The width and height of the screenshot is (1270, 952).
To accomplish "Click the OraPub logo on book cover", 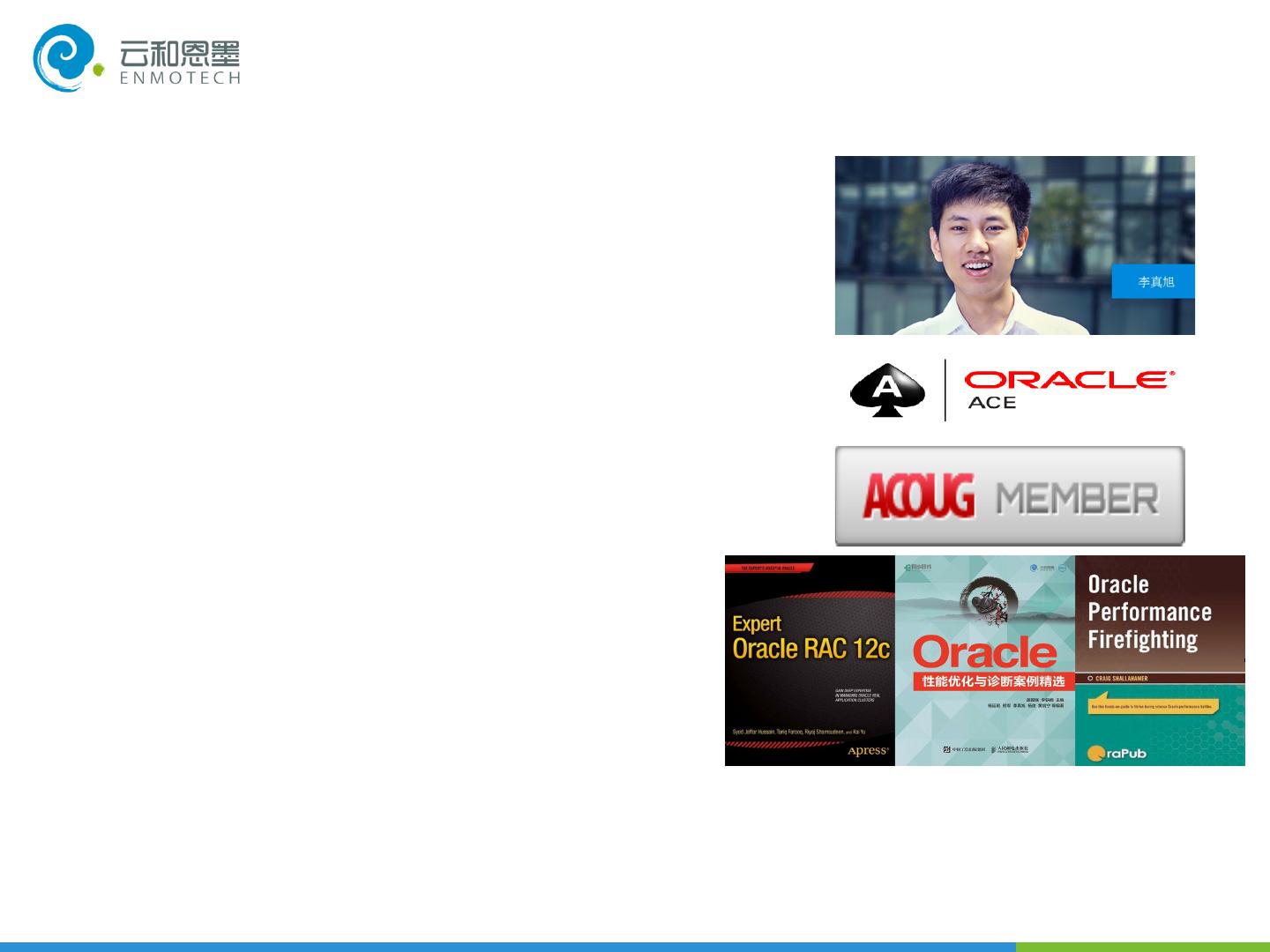I will click(x=1117, y=753).
